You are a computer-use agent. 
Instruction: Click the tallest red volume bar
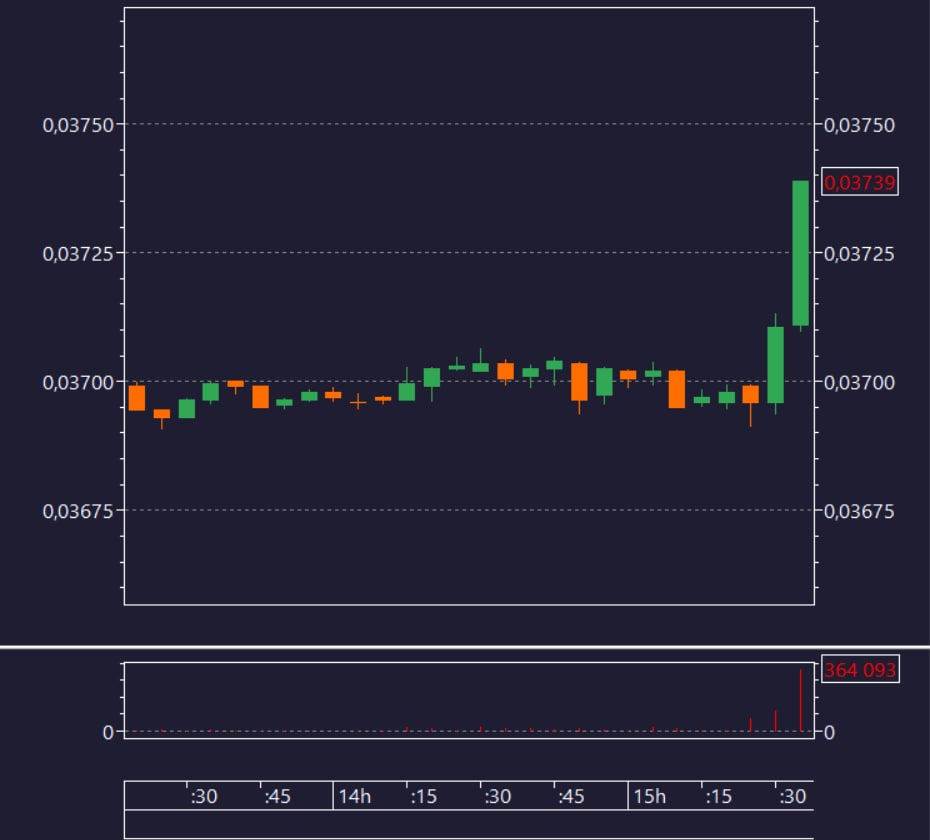point(801,701)
